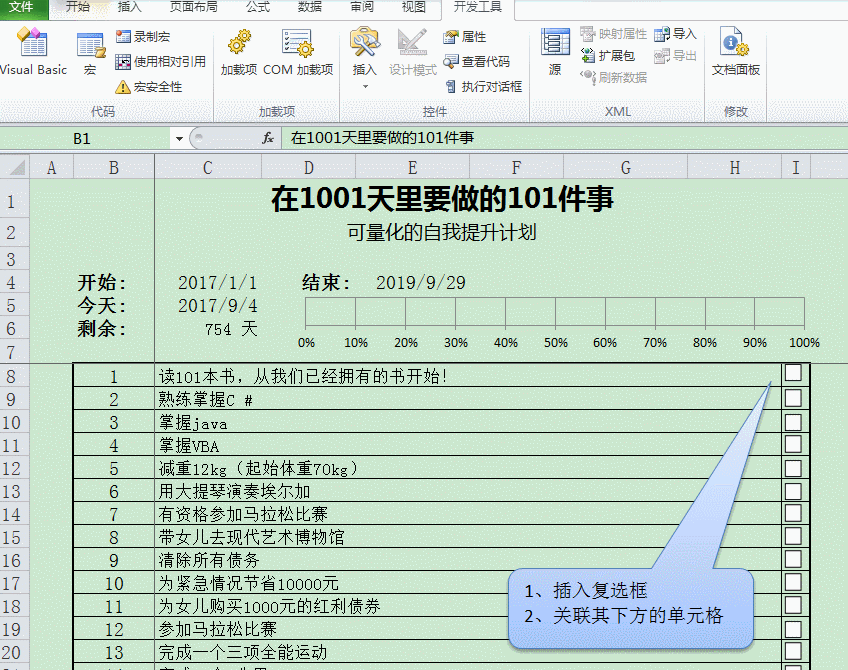This screenshot has height=670, width=848.
Task: Check the box for 减重12kg row
Action: point(793,468)
